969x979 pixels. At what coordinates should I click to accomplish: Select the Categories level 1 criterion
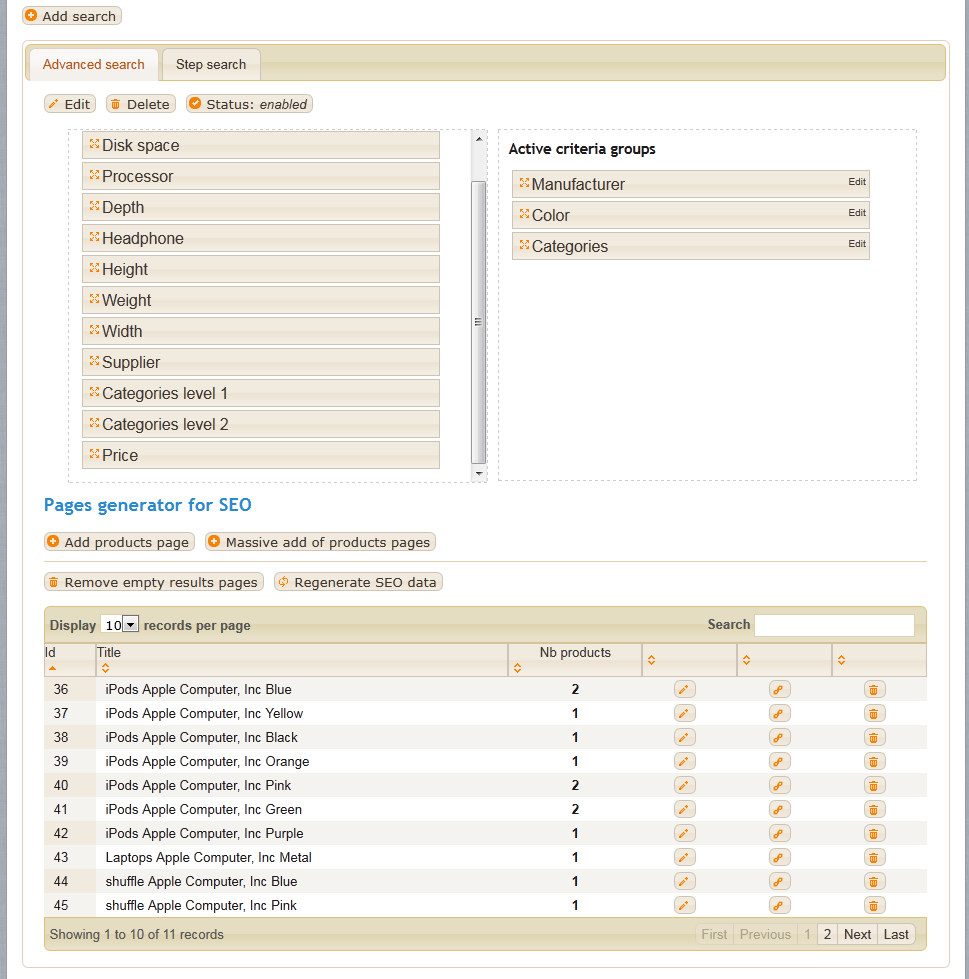tap(261, 393)
